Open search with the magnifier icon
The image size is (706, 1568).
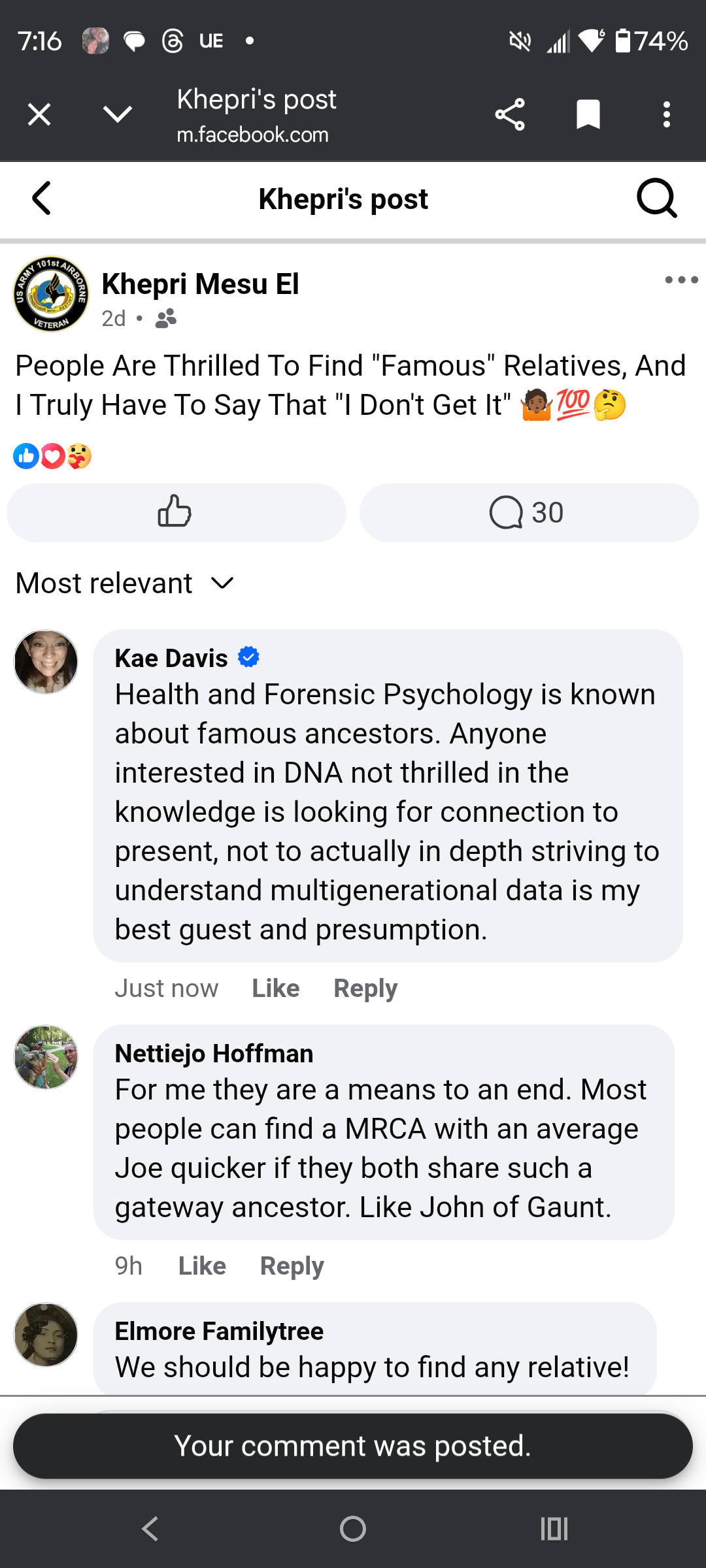[x=656, y=199]
